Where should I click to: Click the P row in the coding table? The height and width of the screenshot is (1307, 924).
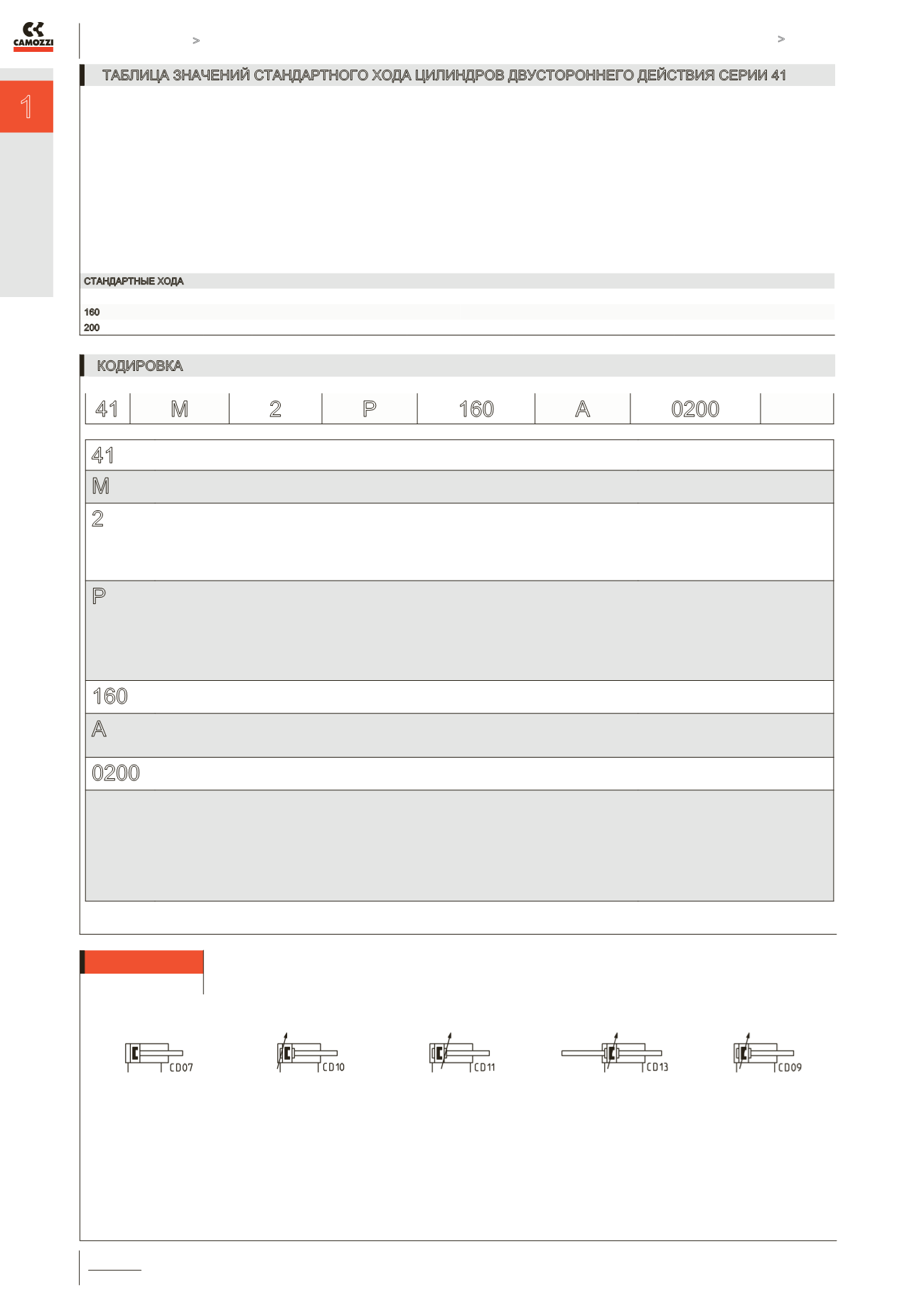(x=459, y=630)
